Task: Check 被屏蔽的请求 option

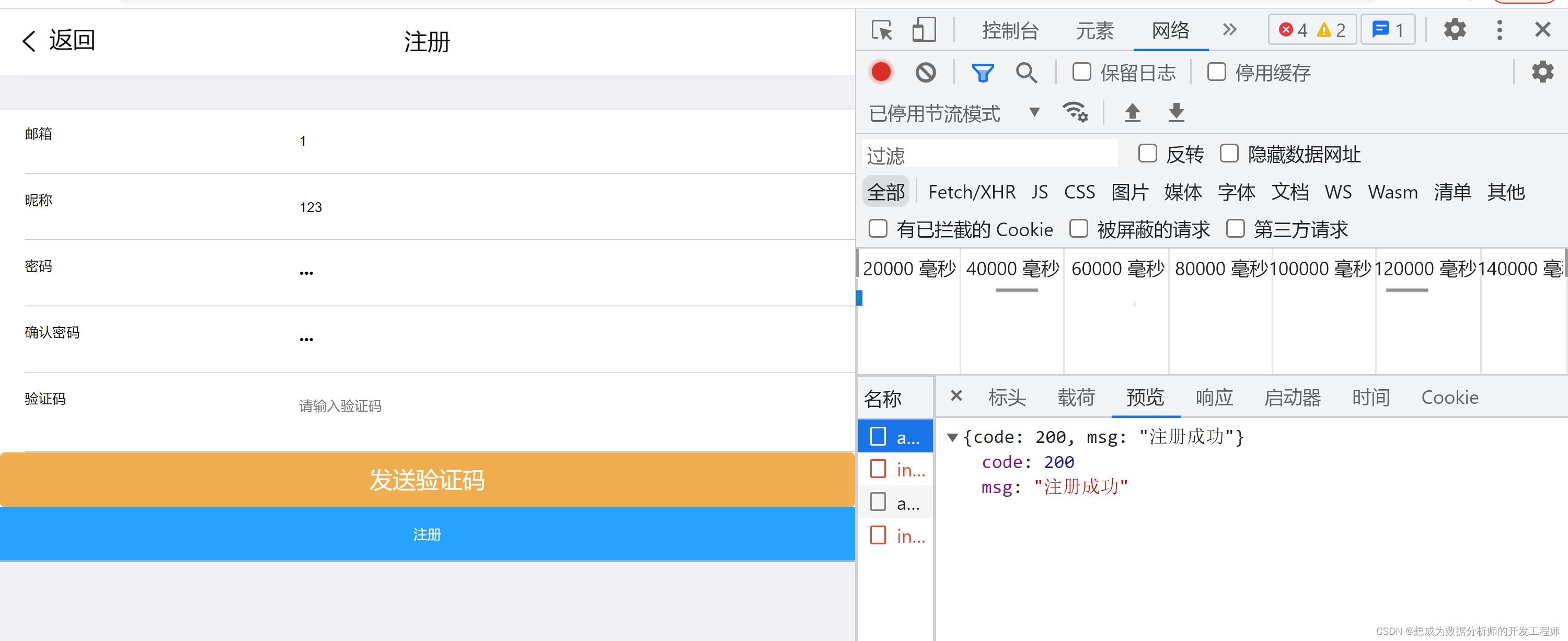Action: (x=1078, y=229)
